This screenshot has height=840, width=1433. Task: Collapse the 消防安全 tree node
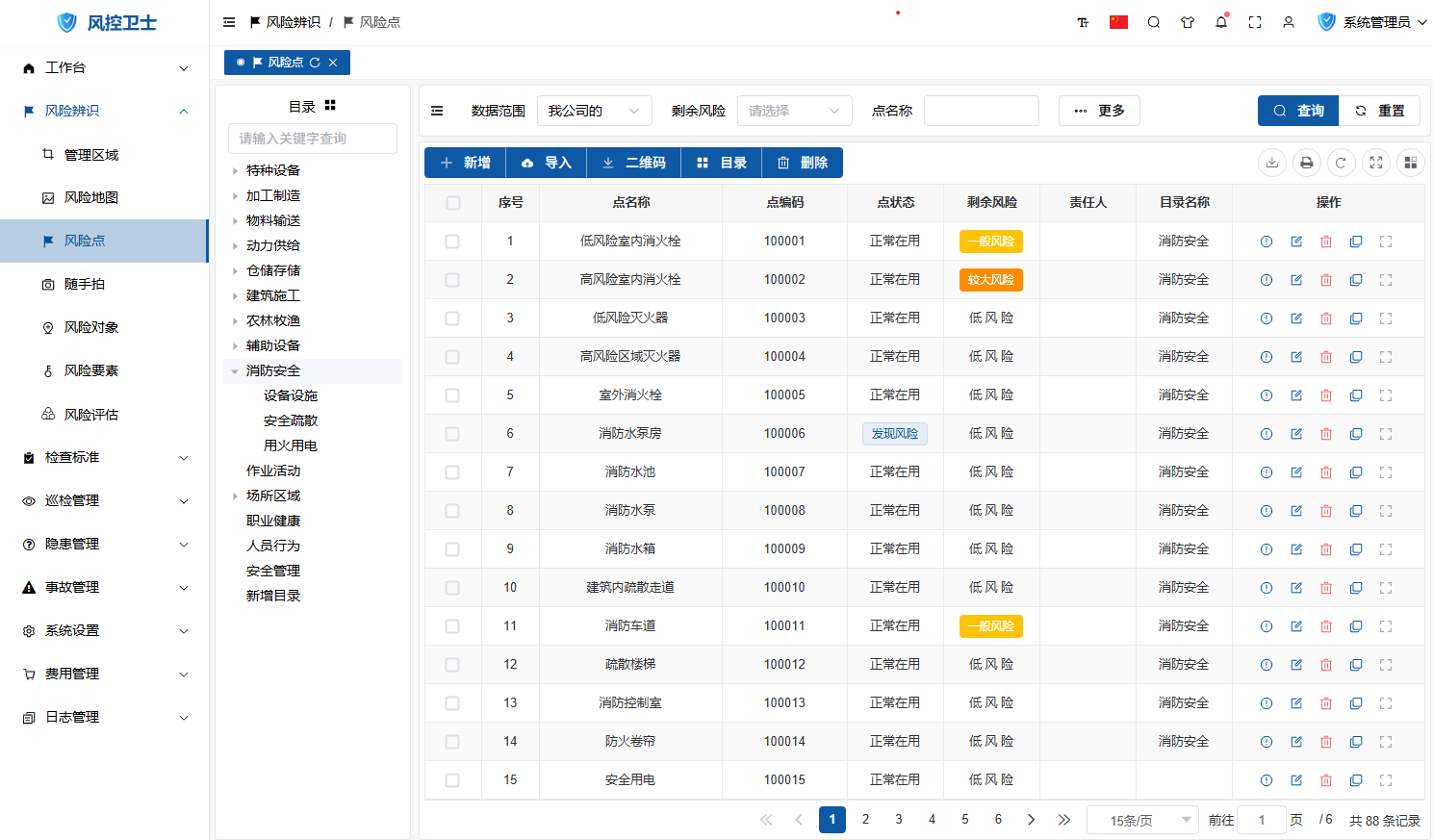pos(235,371)
